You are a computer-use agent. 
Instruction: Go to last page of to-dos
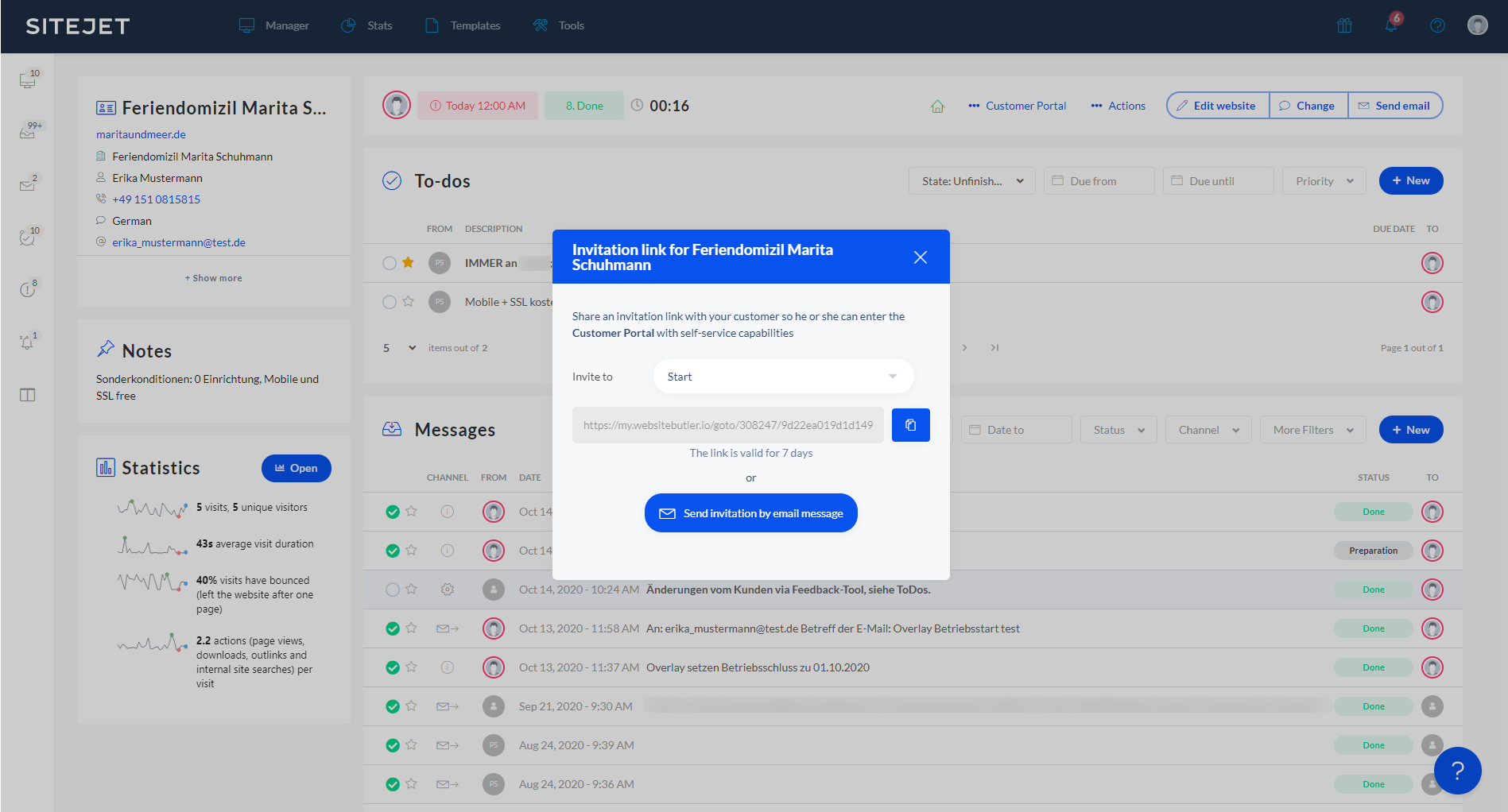tap(994, 347)
